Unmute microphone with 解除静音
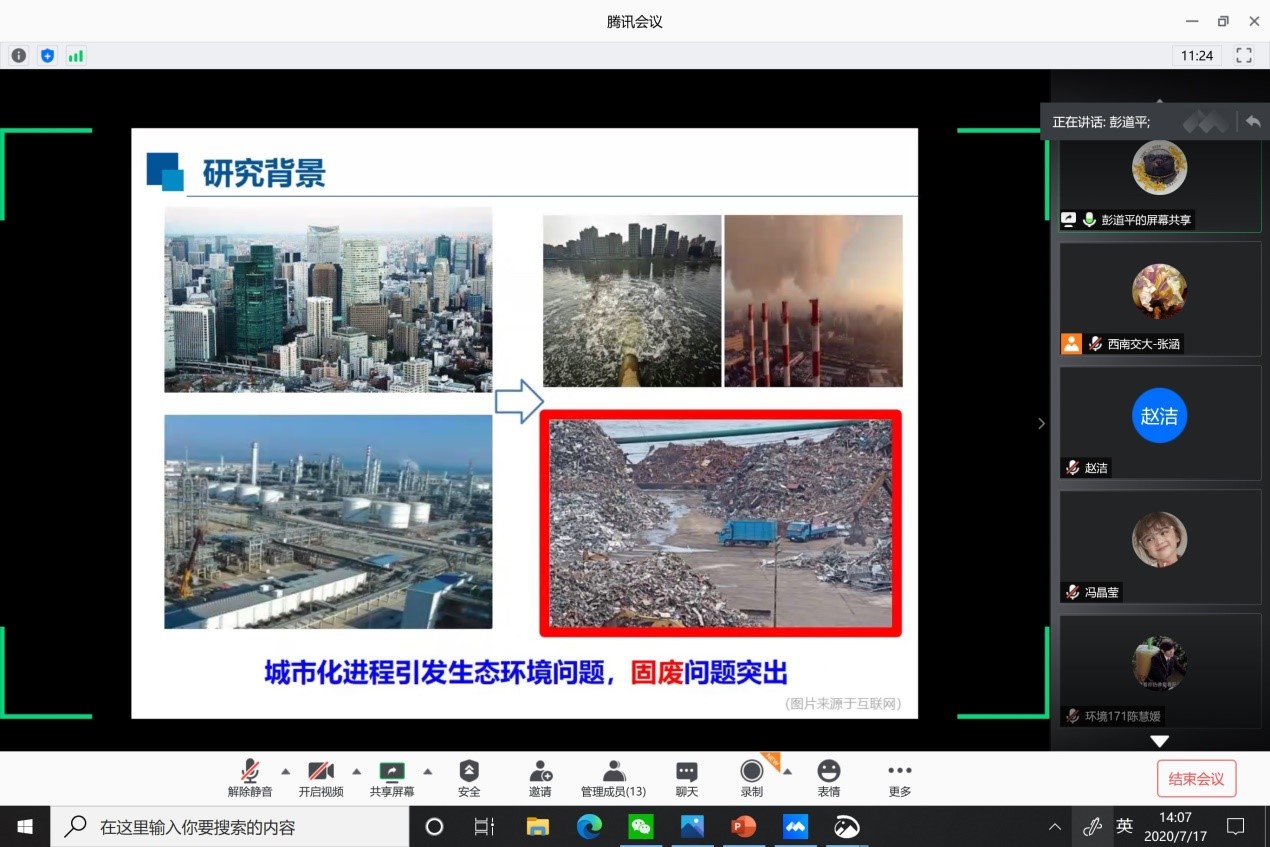The image size is (1270, 847). 249,777
